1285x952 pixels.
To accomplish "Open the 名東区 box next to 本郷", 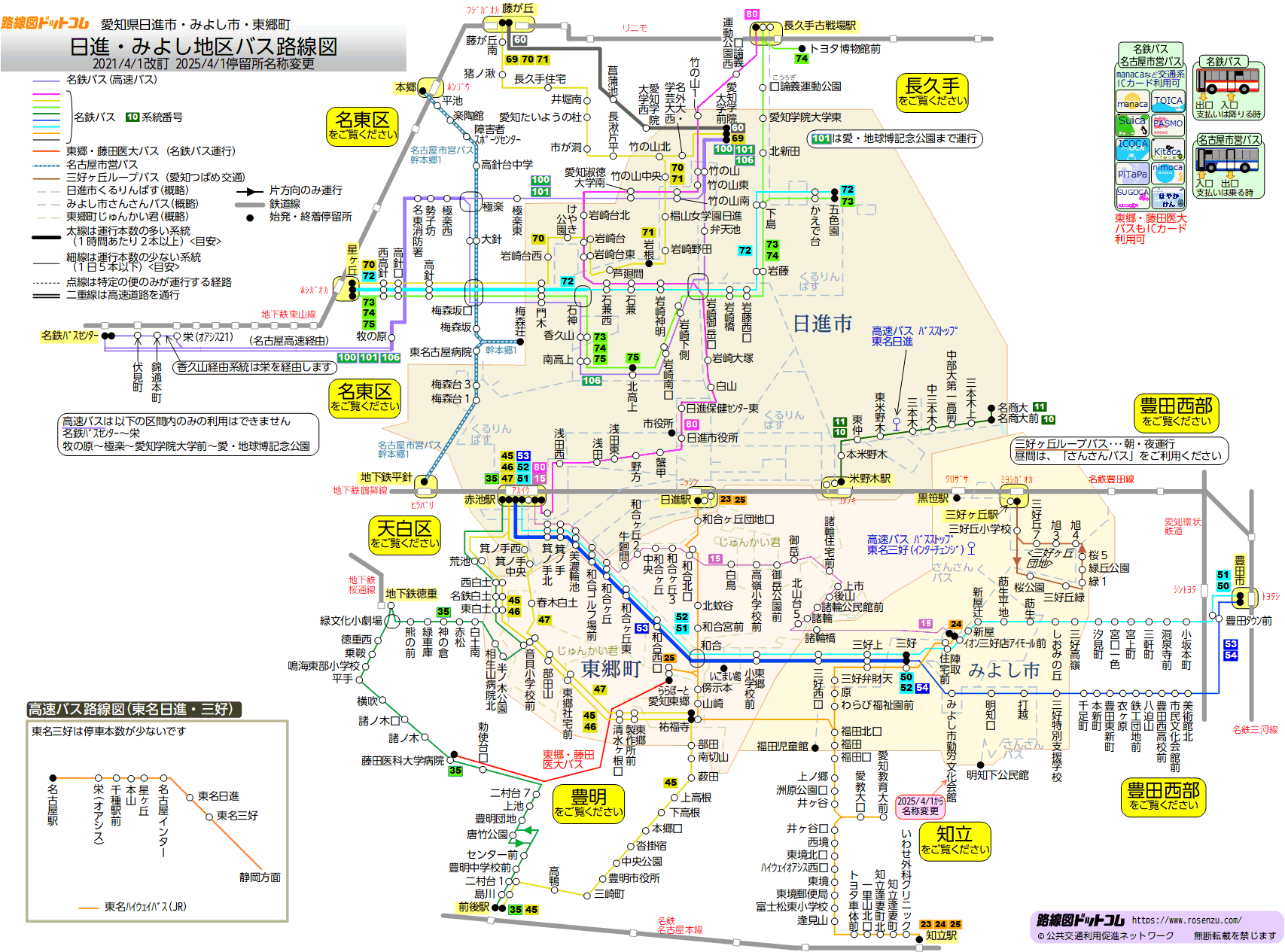I will [x=362, y=126].
